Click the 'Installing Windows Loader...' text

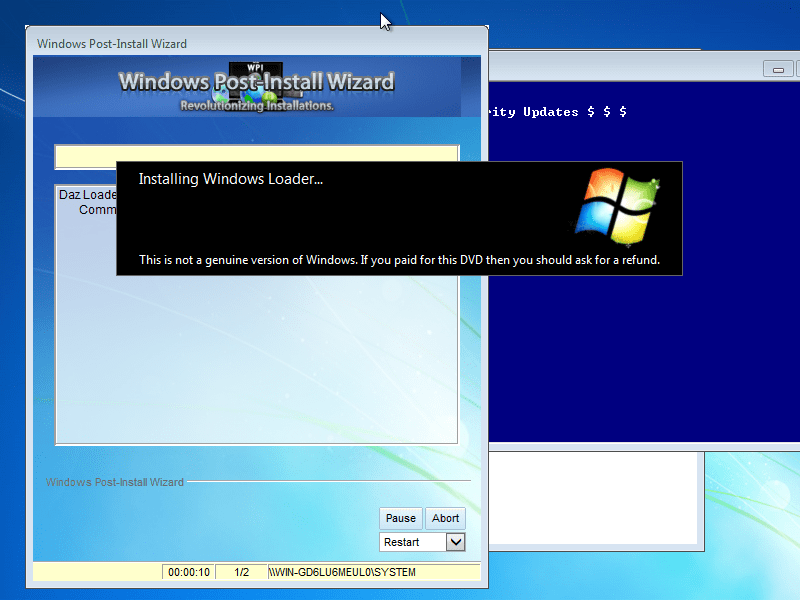(231, 179)
